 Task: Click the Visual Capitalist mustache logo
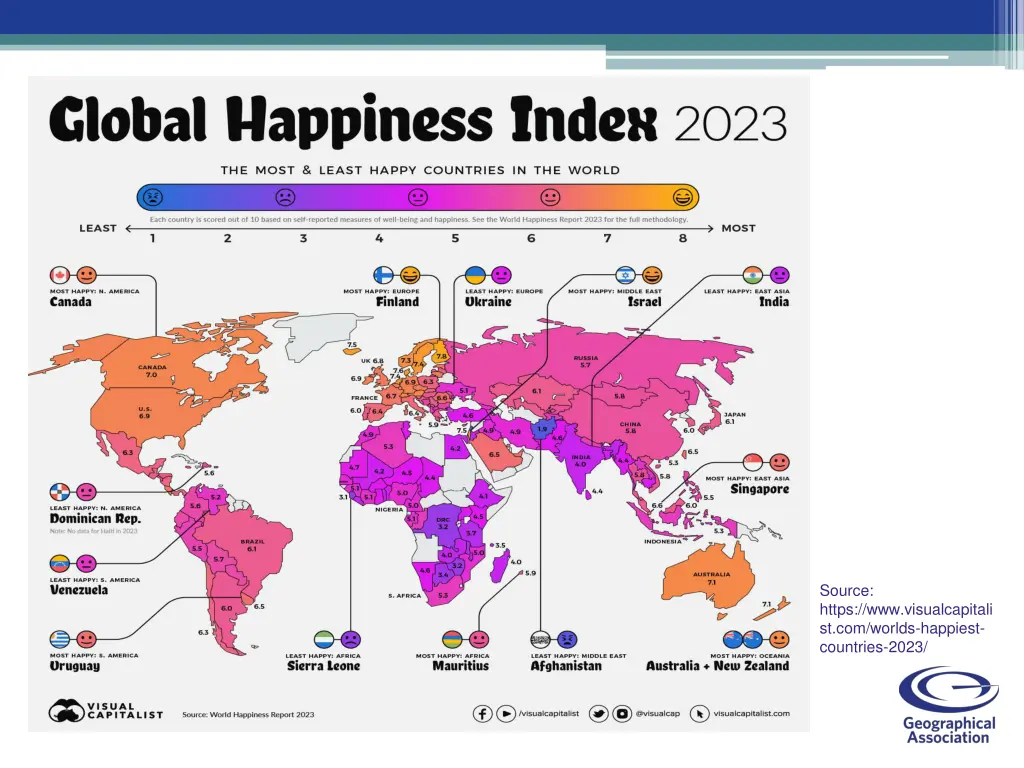coord(66,712)
